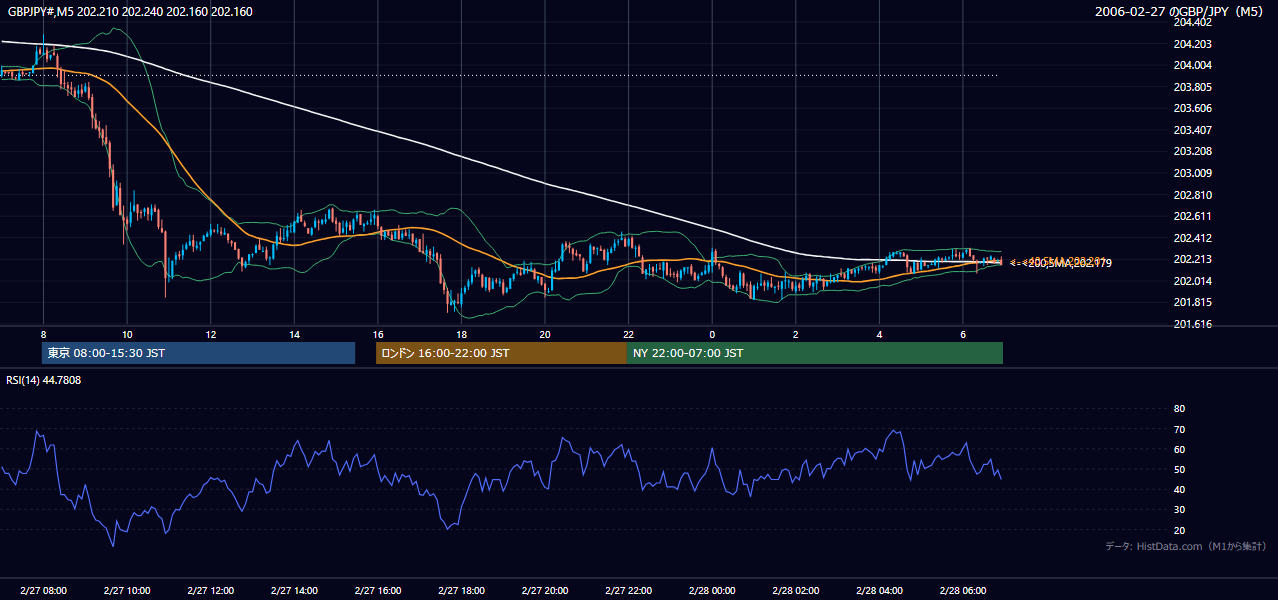Click the RSI scale label 50
This screenshot has width=1278, height=600.
pyautogui.click(x=1179, y=469)
